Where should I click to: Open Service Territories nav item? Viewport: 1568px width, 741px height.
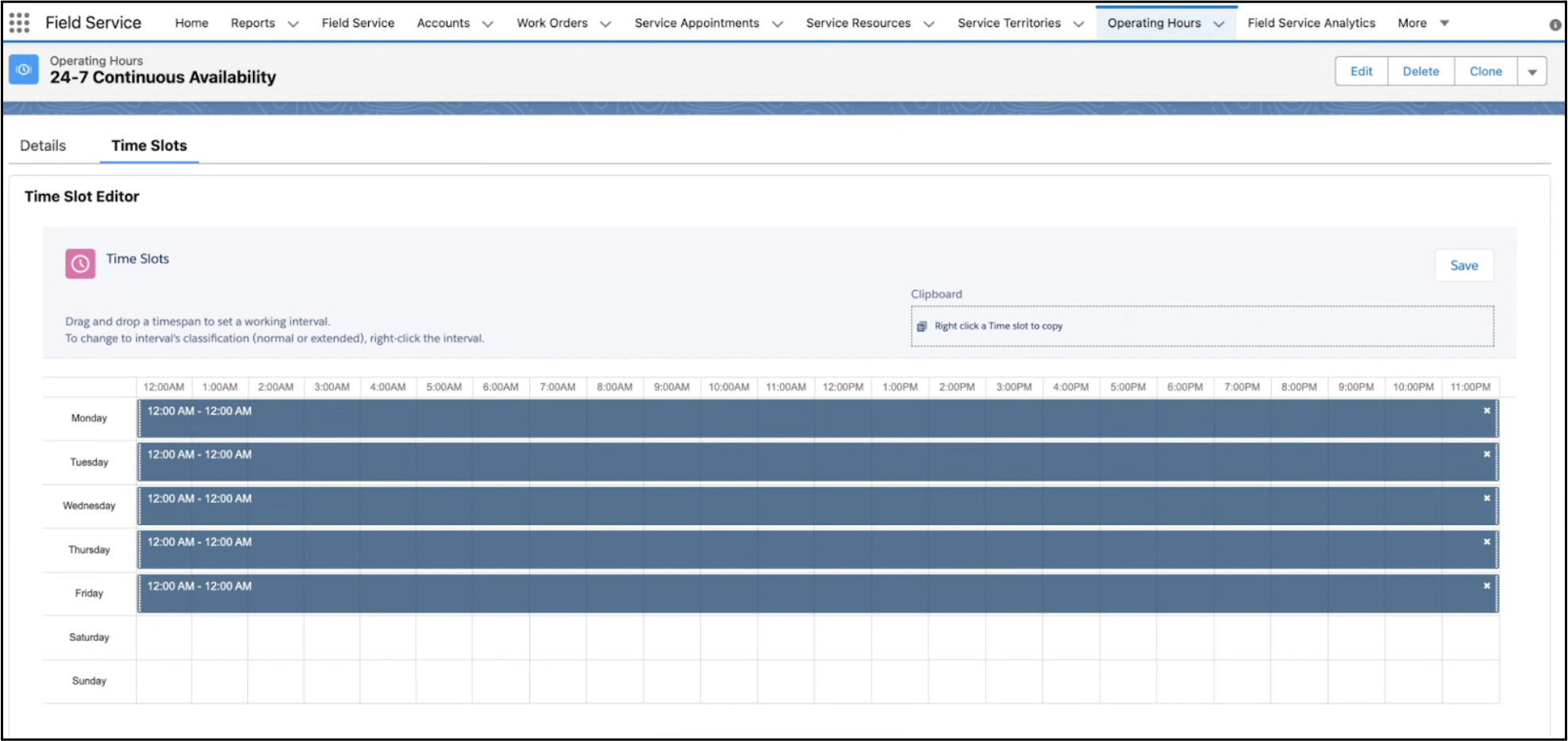(x=1009, y=23)
